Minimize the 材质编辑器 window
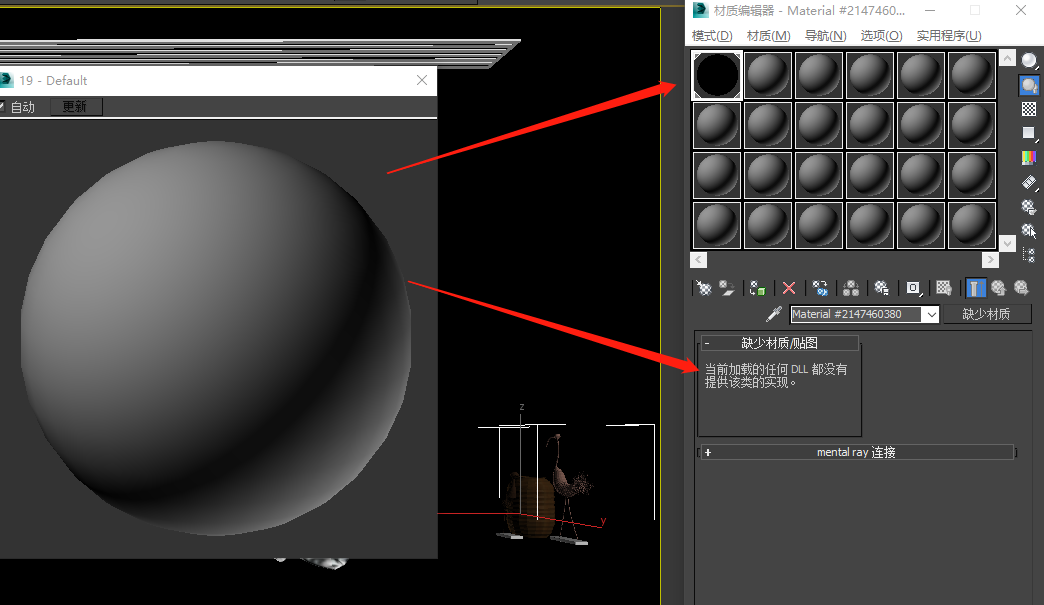Screen dimensions: 1044x605 (930, 11)
